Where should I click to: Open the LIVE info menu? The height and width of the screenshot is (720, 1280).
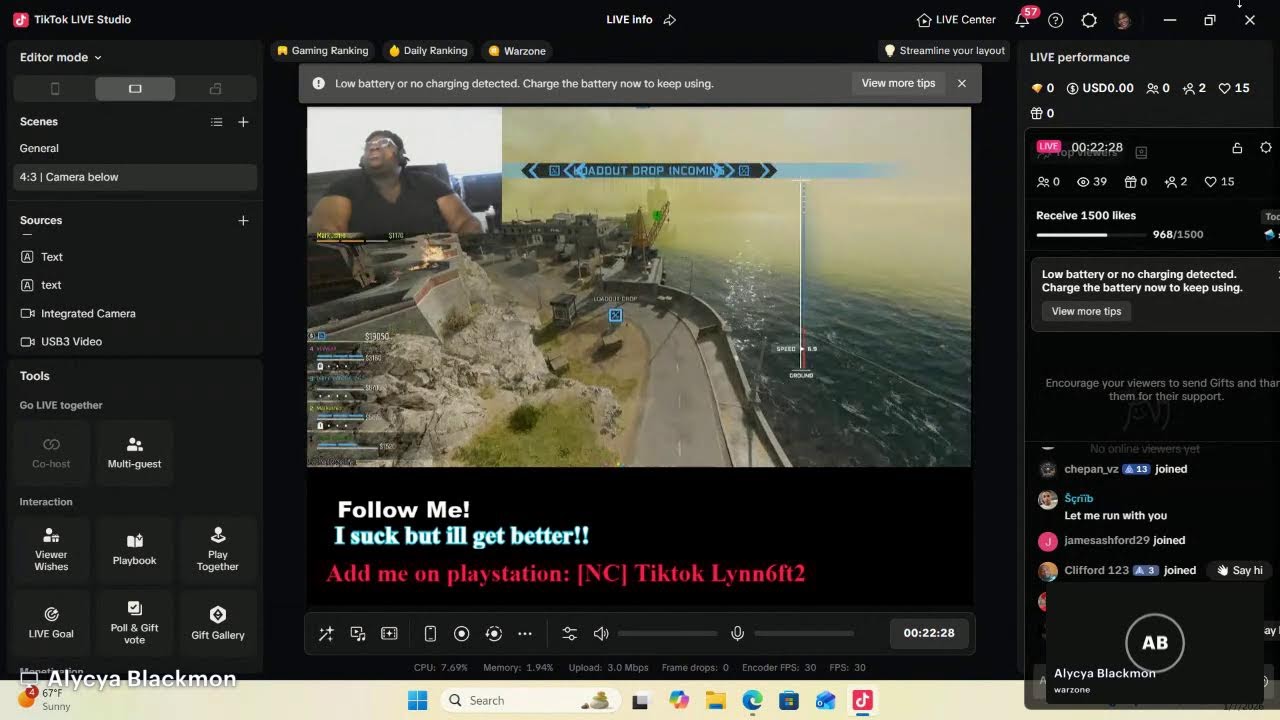point(629,19)
